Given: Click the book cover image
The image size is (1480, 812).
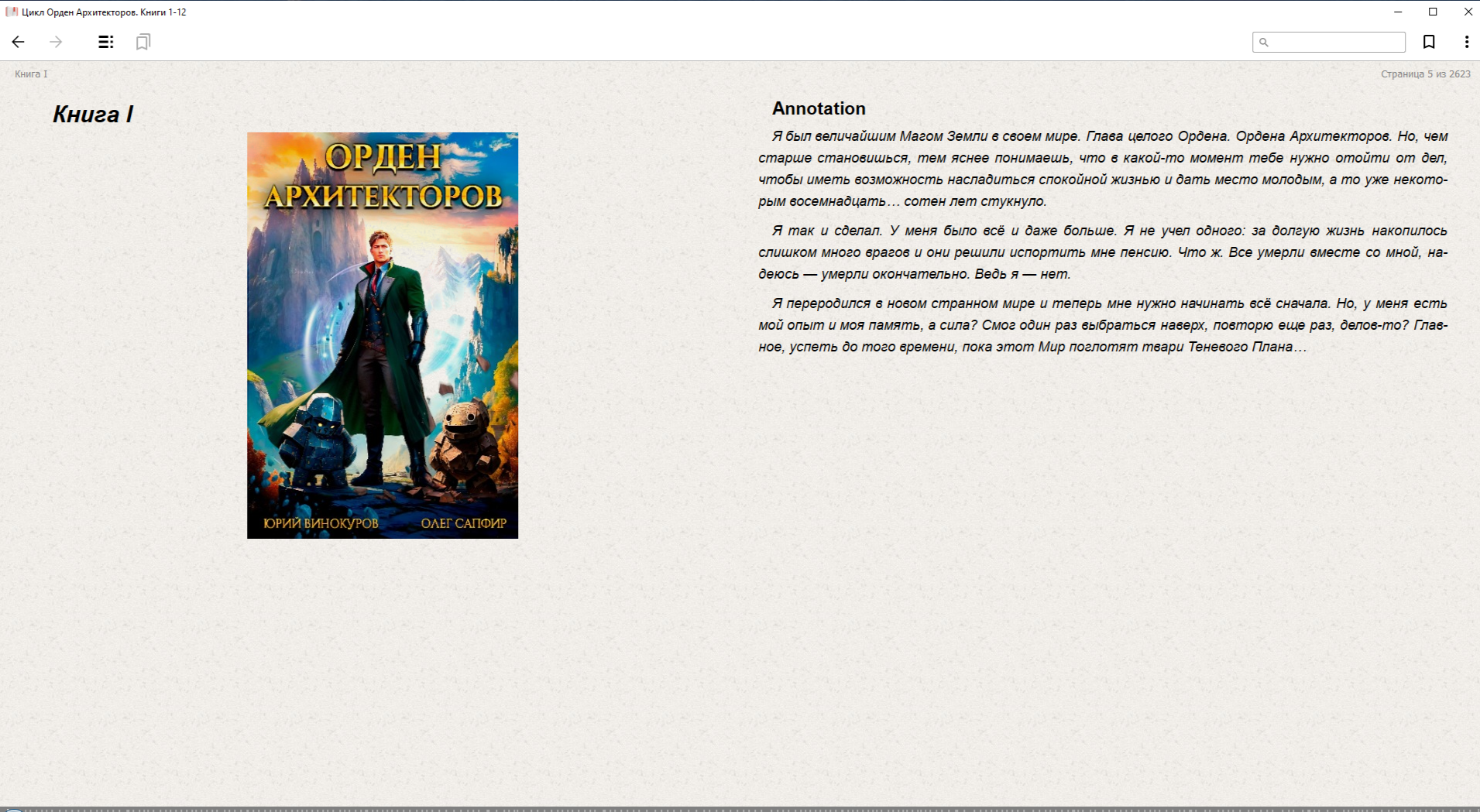Looking at the screenshot, I should click(383, 335).
